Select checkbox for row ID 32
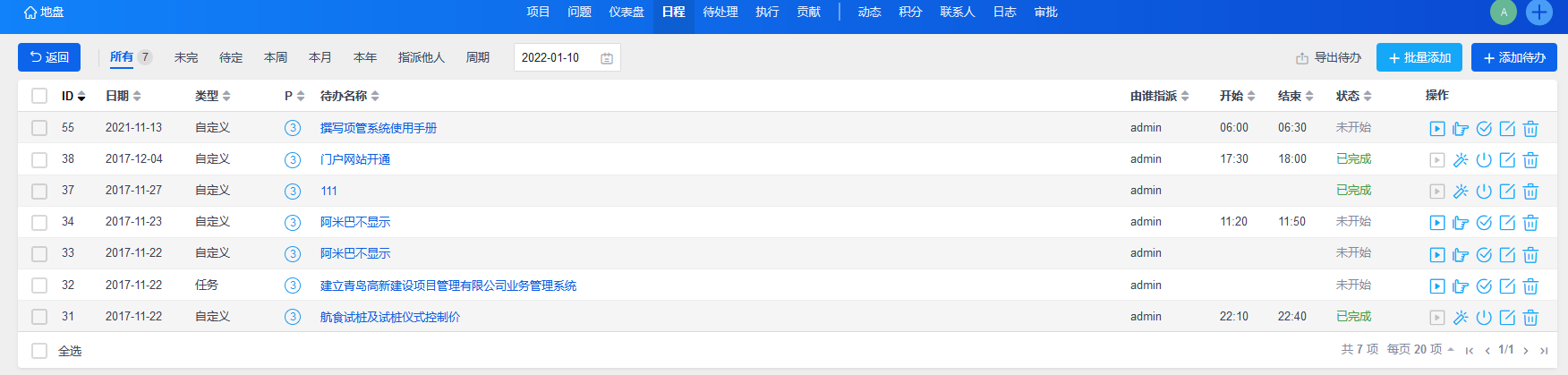Viewport: 1568px width, 375px height. pyautogui.click(x=39, y=286)
